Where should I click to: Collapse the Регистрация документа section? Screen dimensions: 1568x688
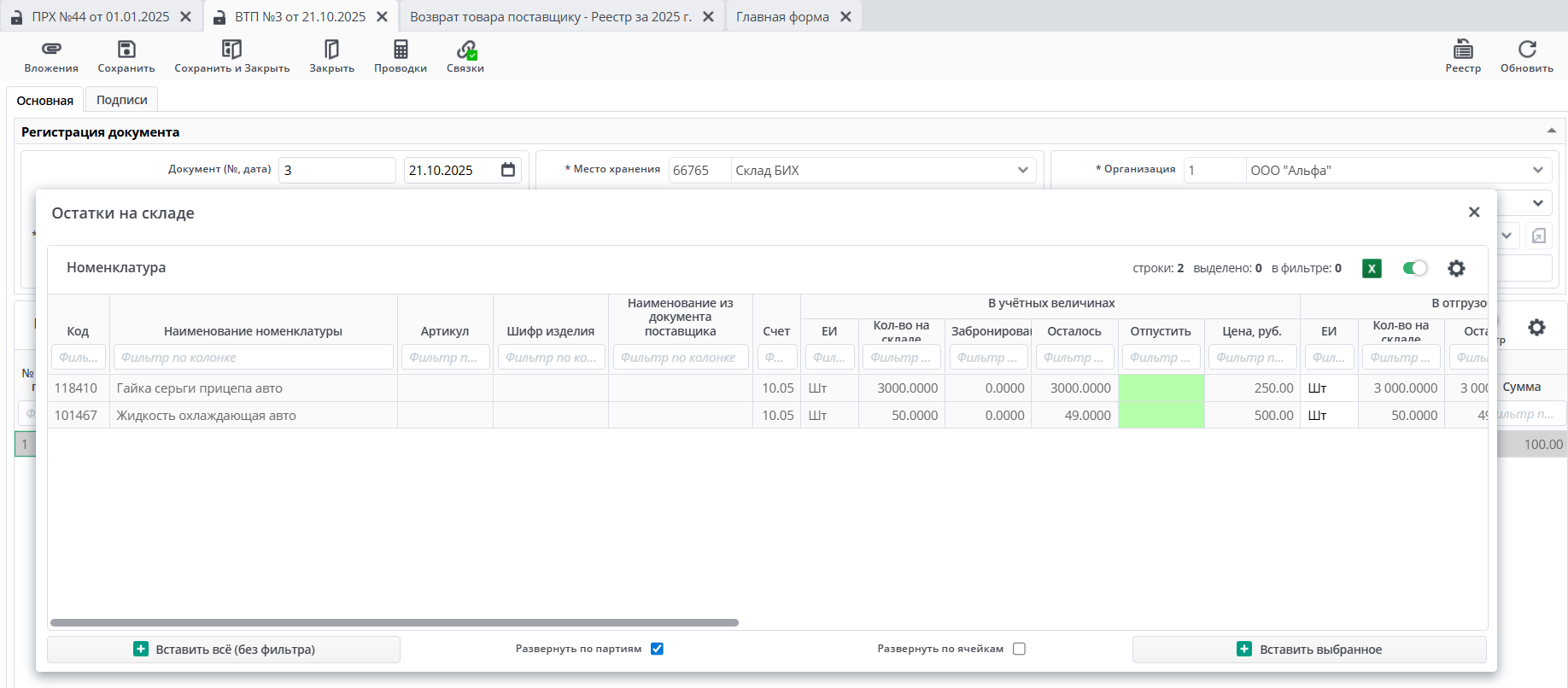(x=1551, y=131)
